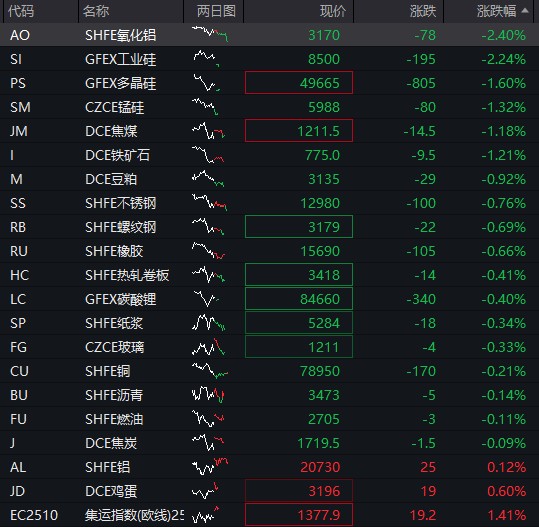Click the 名称 column header

(x=96, y=11)
